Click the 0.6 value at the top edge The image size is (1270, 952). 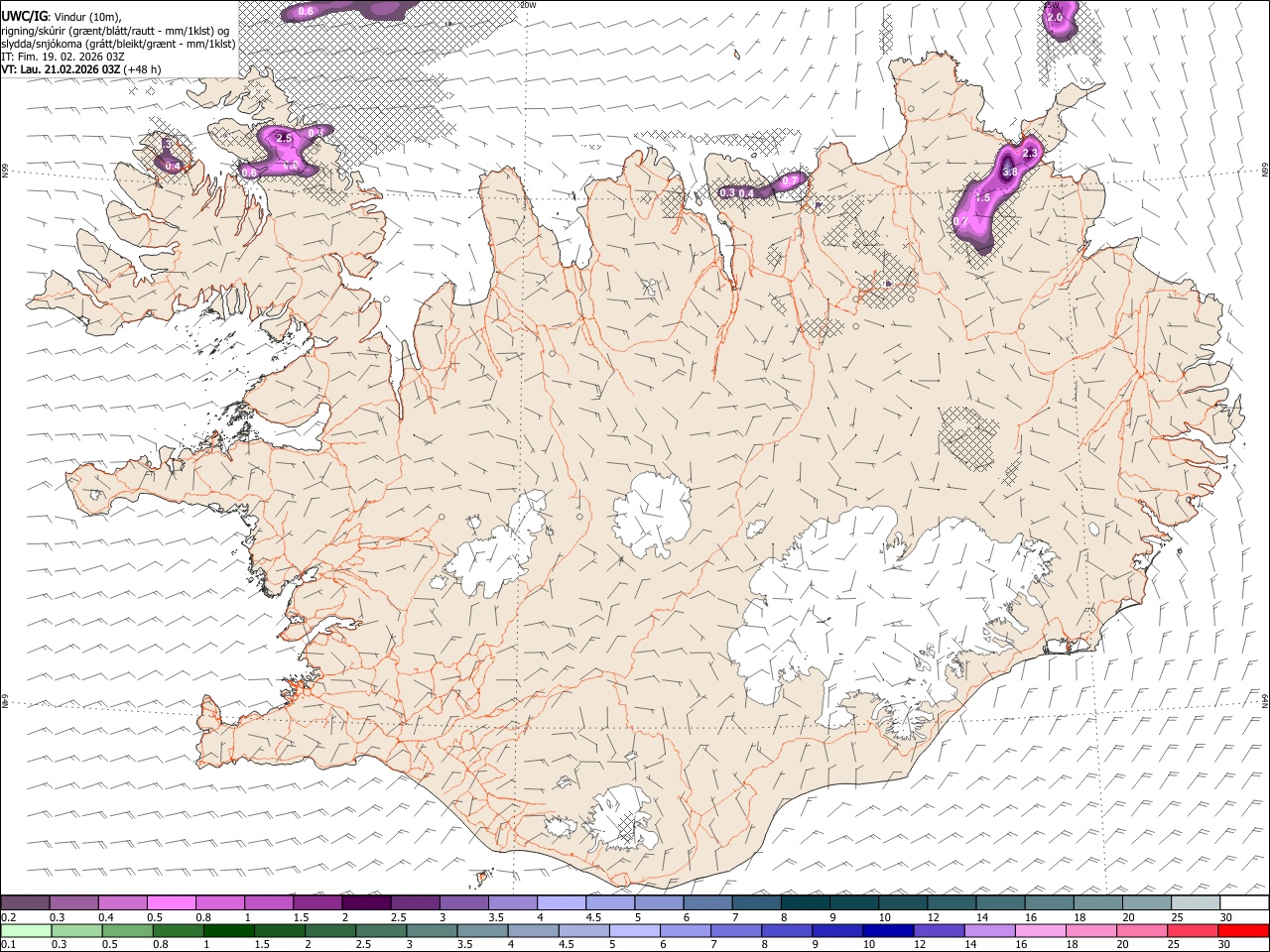pyautogui.click(x=306, y=12)
